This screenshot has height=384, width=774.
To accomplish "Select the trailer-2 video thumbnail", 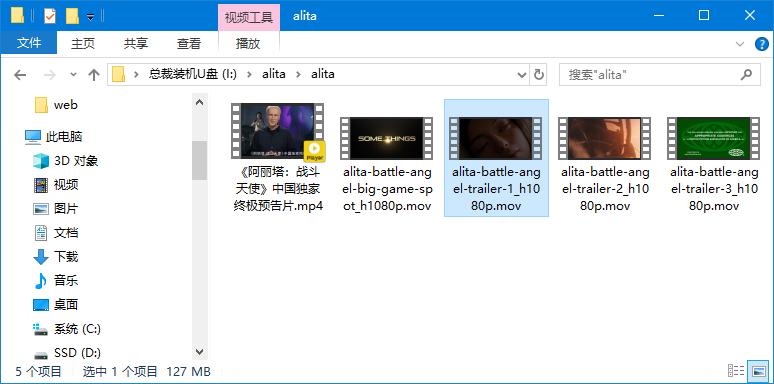I will click(x=605, y=138).
